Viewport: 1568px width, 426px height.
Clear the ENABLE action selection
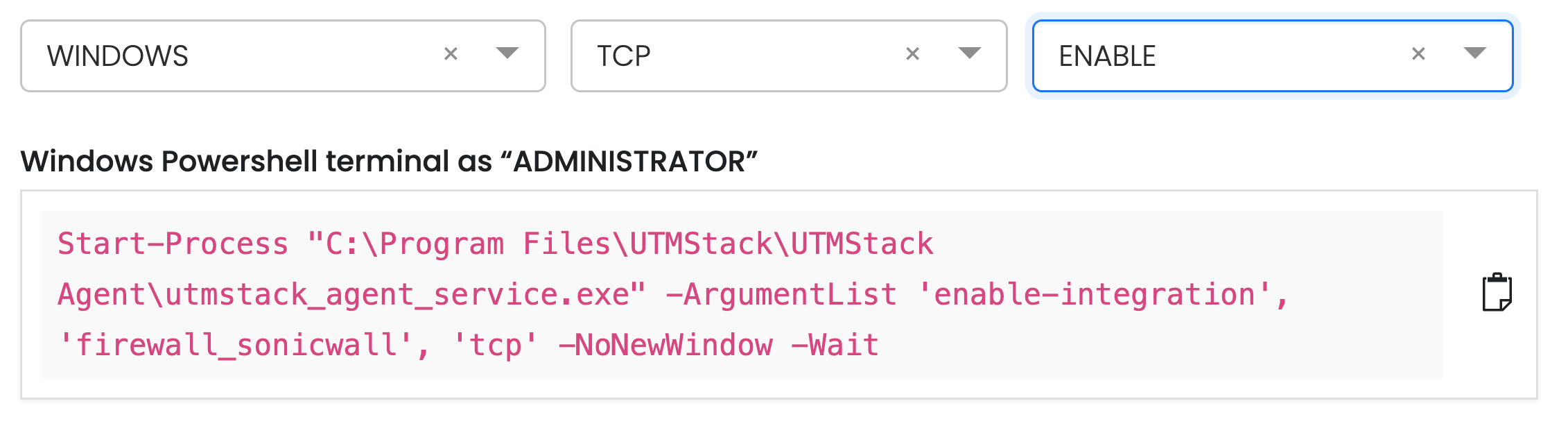tap(1418, 54)
